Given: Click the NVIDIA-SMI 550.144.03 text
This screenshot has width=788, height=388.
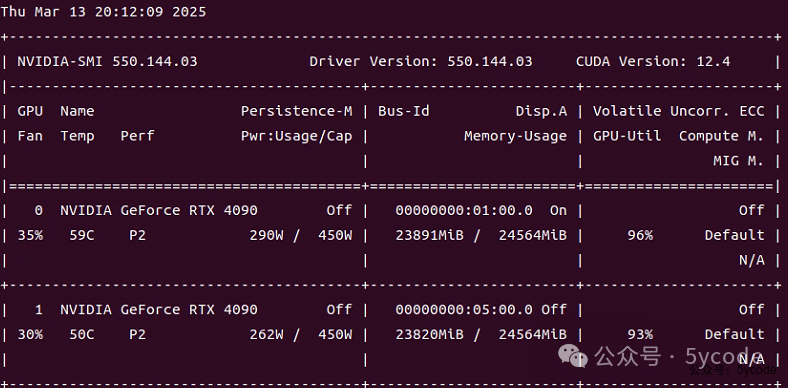Looking at the screenshot, I should (x=107, y=62).
